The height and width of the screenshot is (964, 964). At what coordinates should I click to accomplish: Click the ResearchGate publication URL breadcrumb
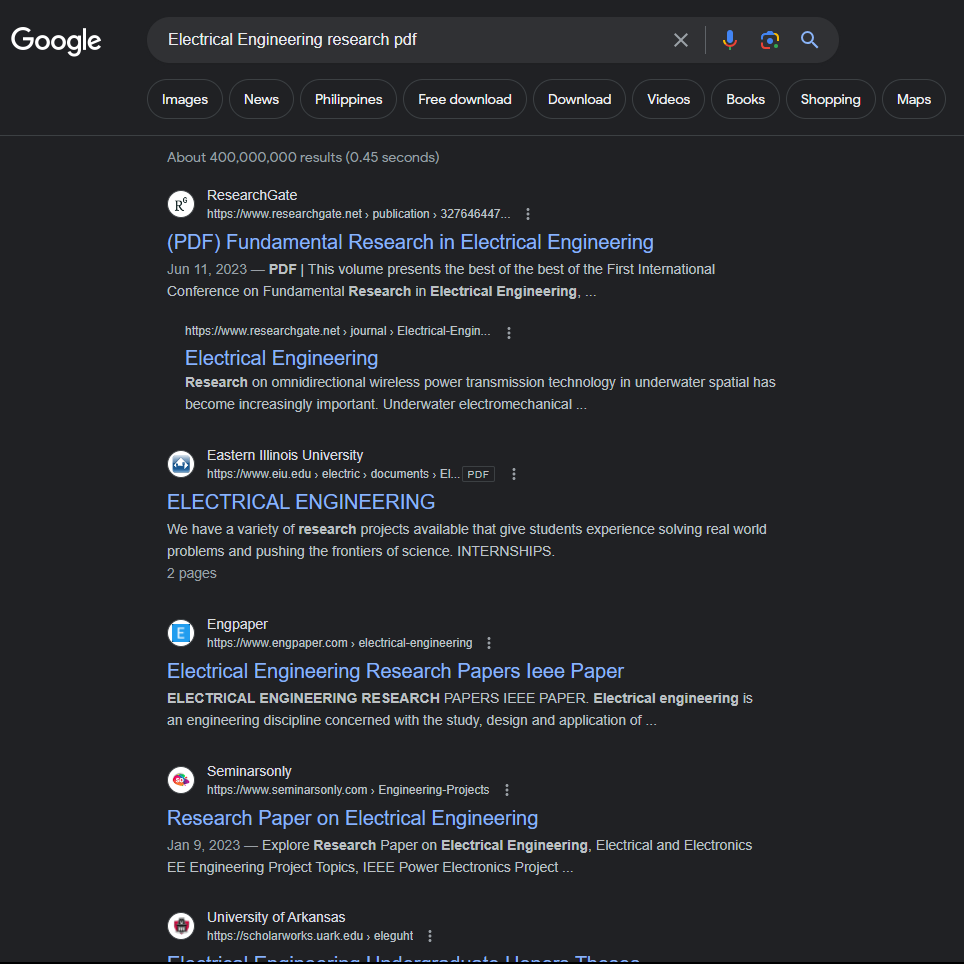coord(358,214)
